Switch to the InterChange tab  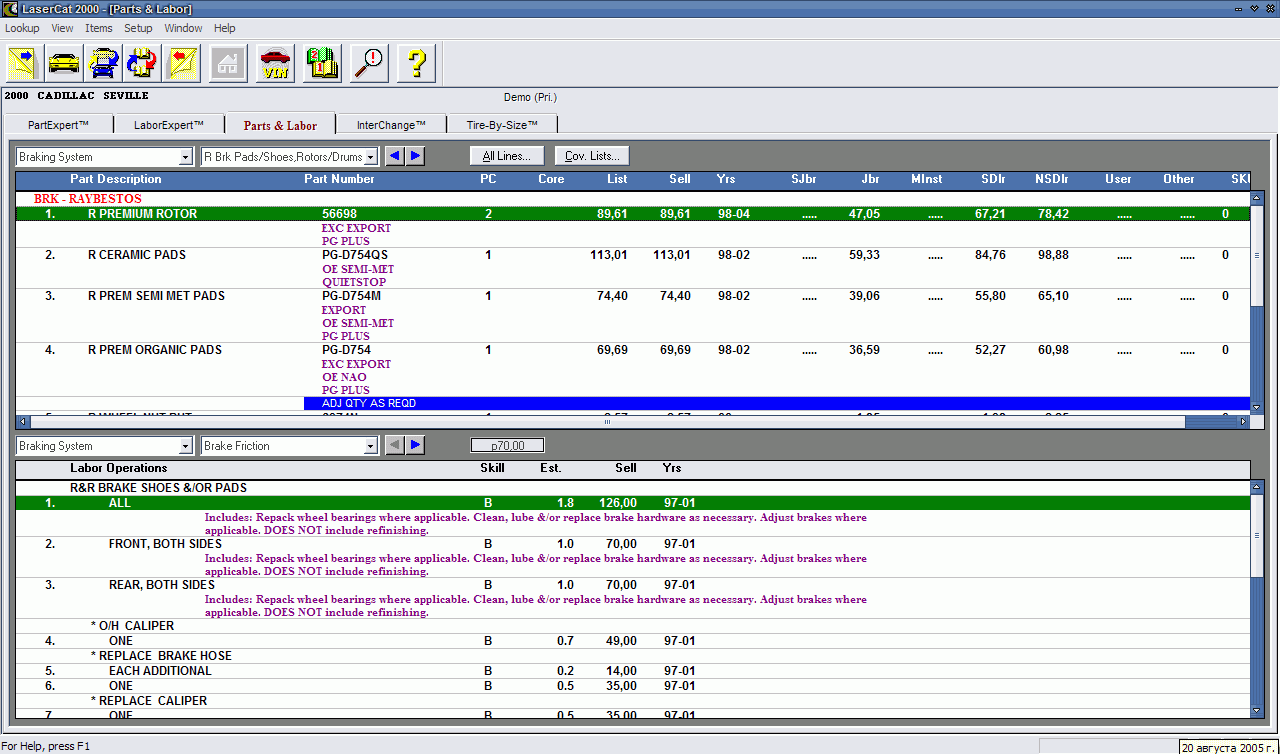pos(391,125)
